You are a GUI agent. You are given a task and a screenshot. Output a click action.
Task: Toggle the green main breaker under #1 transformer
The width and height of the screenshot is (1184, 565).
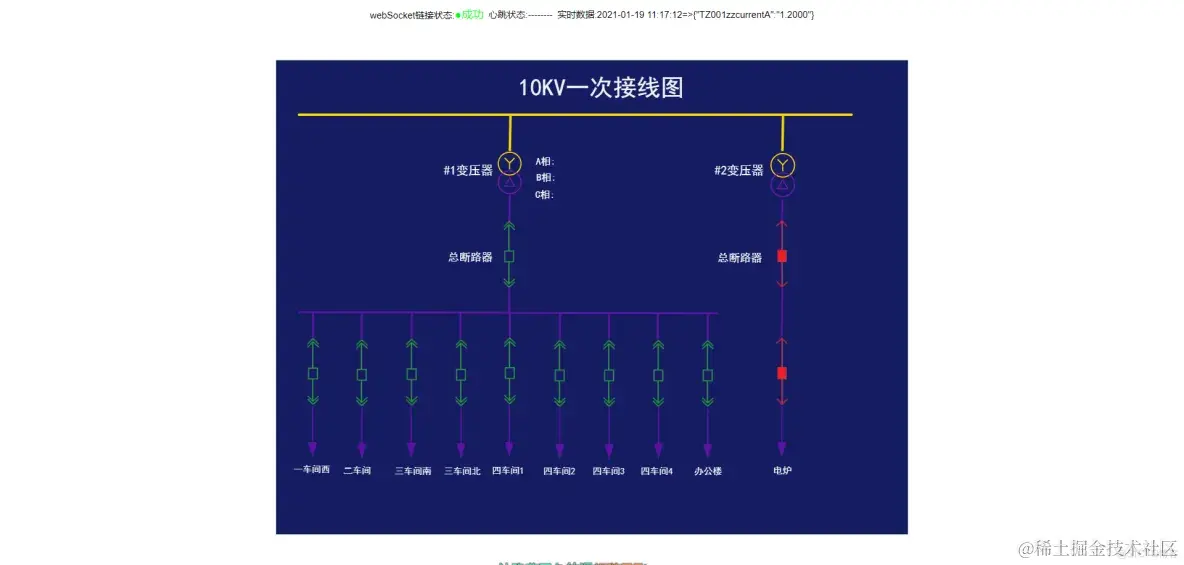509,256
